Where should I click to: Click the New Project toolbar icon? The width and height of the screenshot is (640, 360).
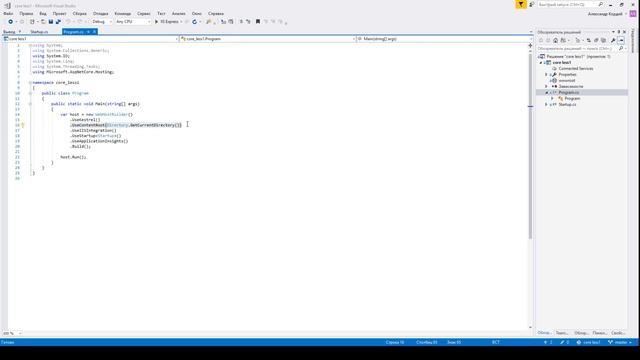(32, 22)
